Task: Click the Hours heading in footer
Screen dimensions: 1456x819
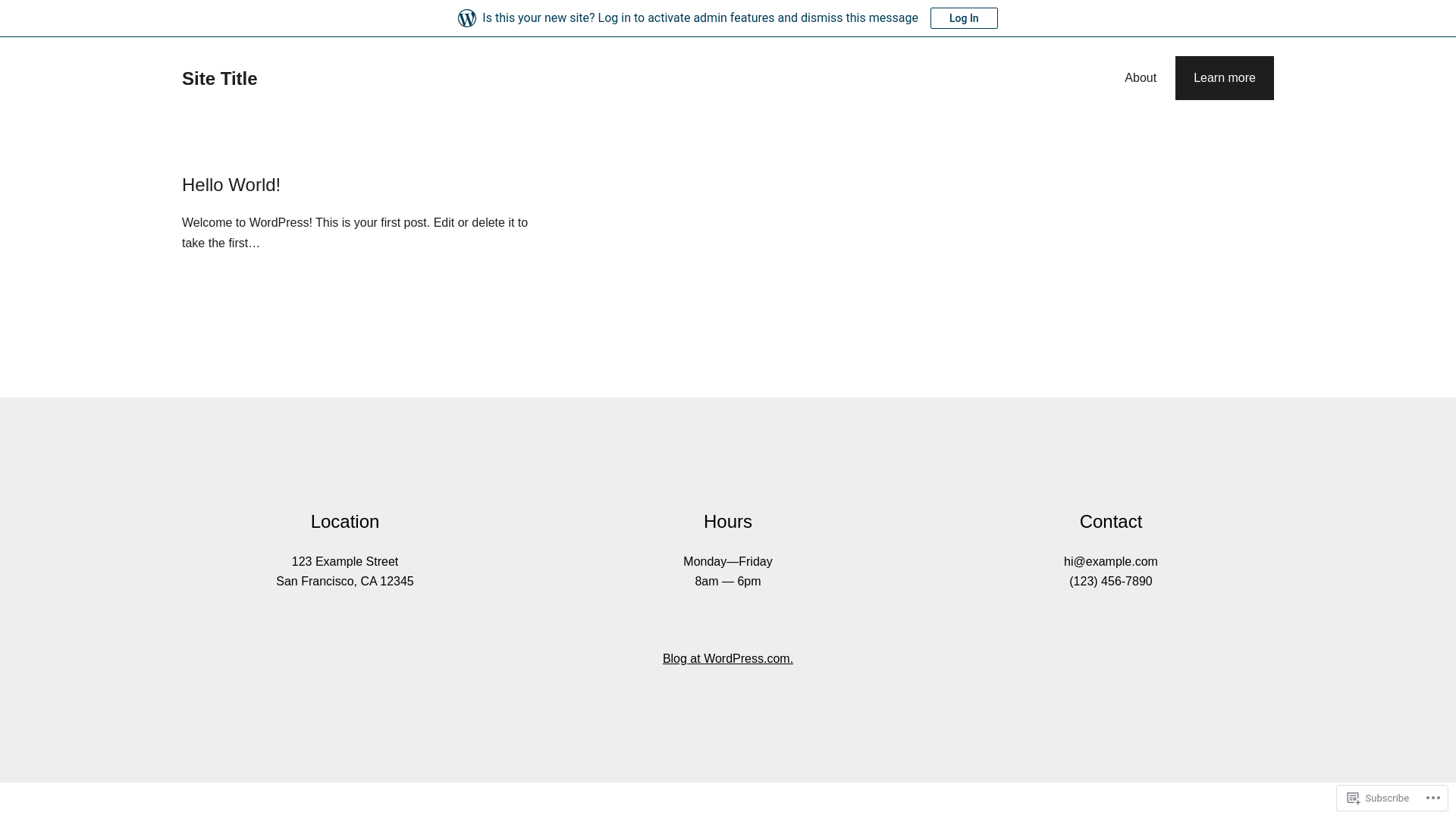Action: [728, 522]
